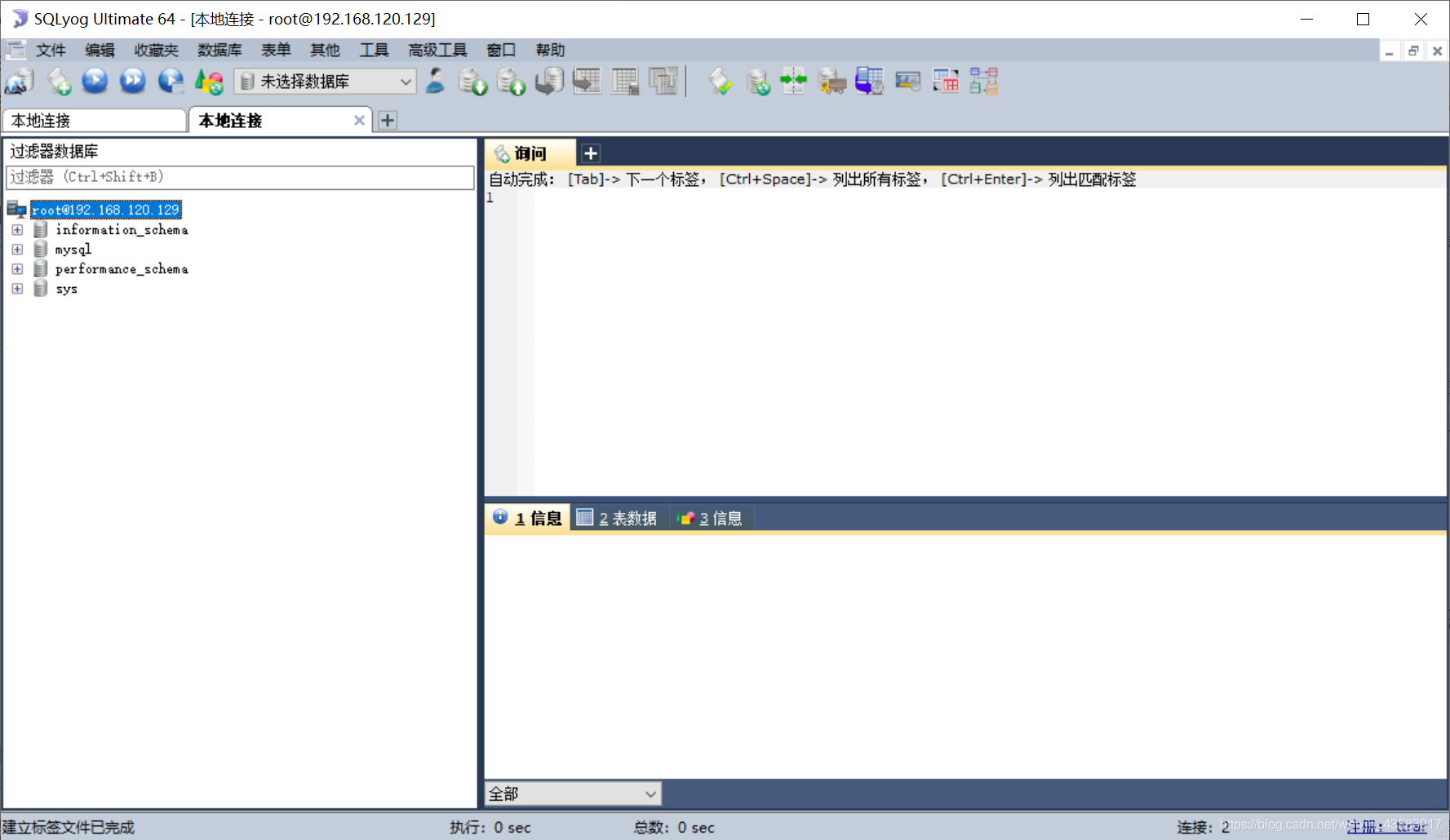Image resolution: width=1450 pixels, height=840 pixels.
Task: Restore the inner MDI window
Action: [1413, 51]
